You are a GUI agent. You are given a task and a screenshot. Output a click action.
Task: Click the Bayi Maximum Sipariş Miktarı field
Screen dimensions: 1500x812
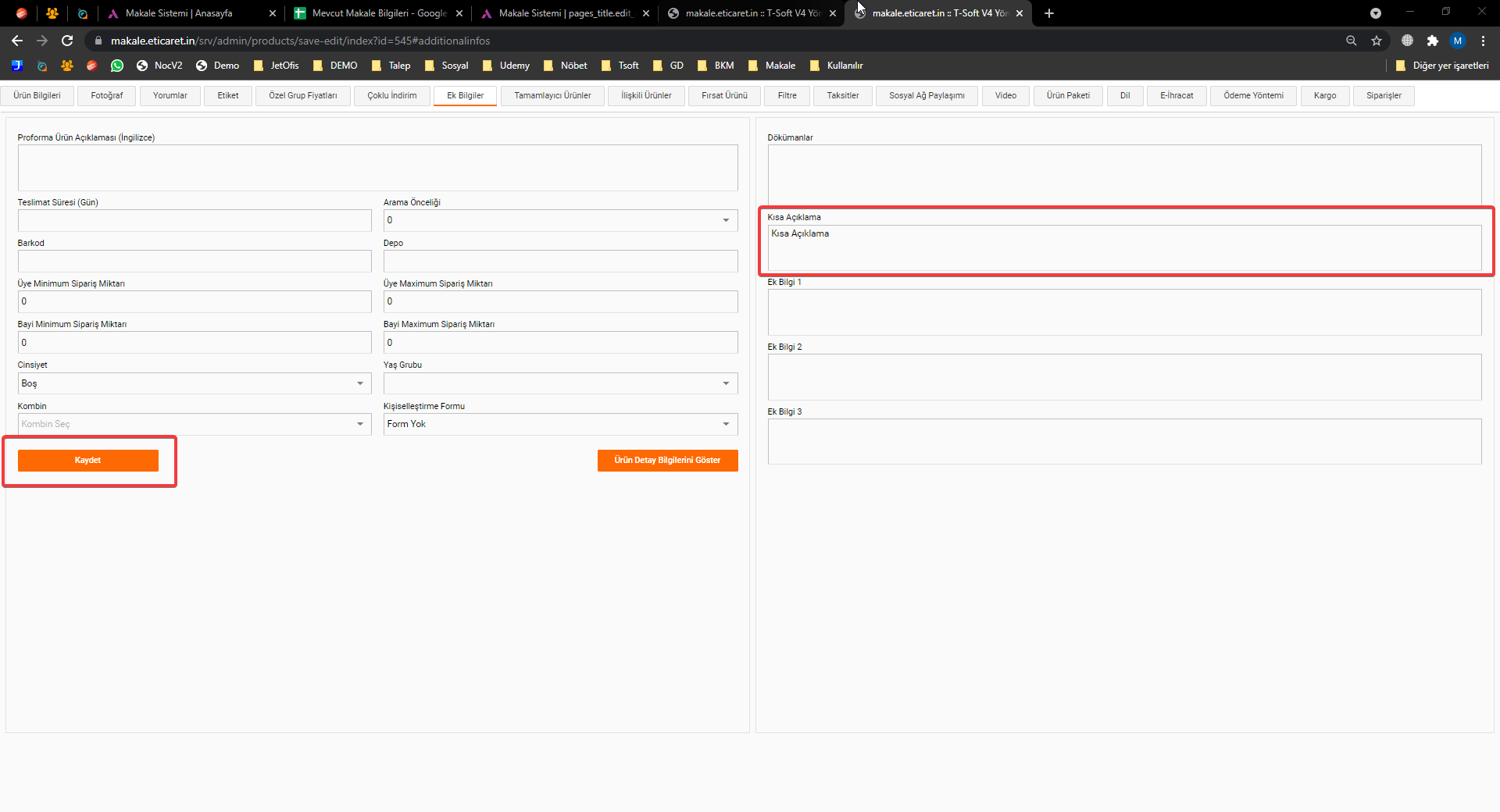(x=560, y=343)
